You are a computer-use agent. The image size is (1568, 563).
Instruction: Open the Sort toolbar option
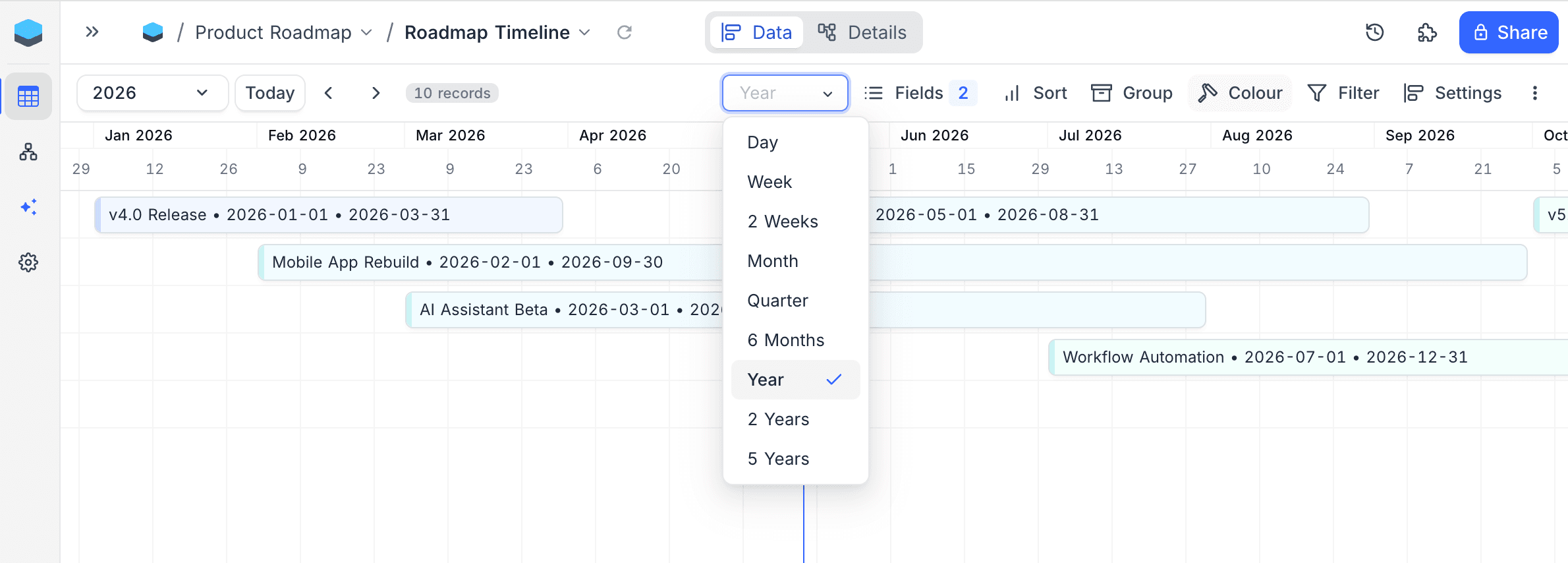tap(1036, 93)
